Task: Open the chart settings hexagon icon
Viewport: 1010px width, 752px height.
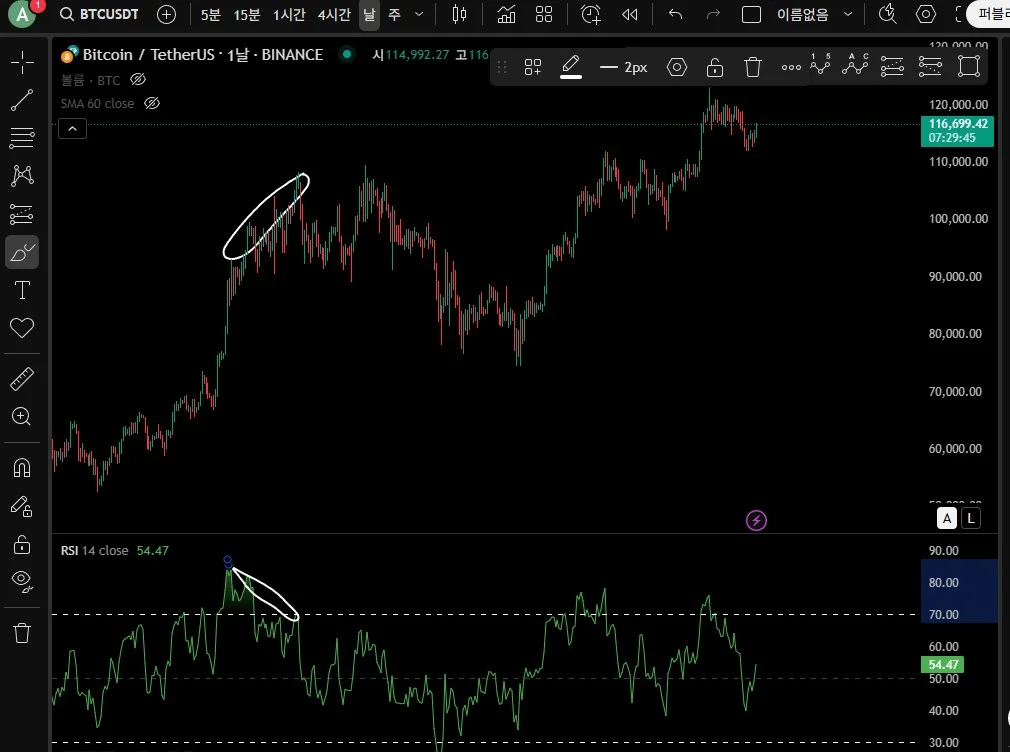Action: [x=926, y=14]
